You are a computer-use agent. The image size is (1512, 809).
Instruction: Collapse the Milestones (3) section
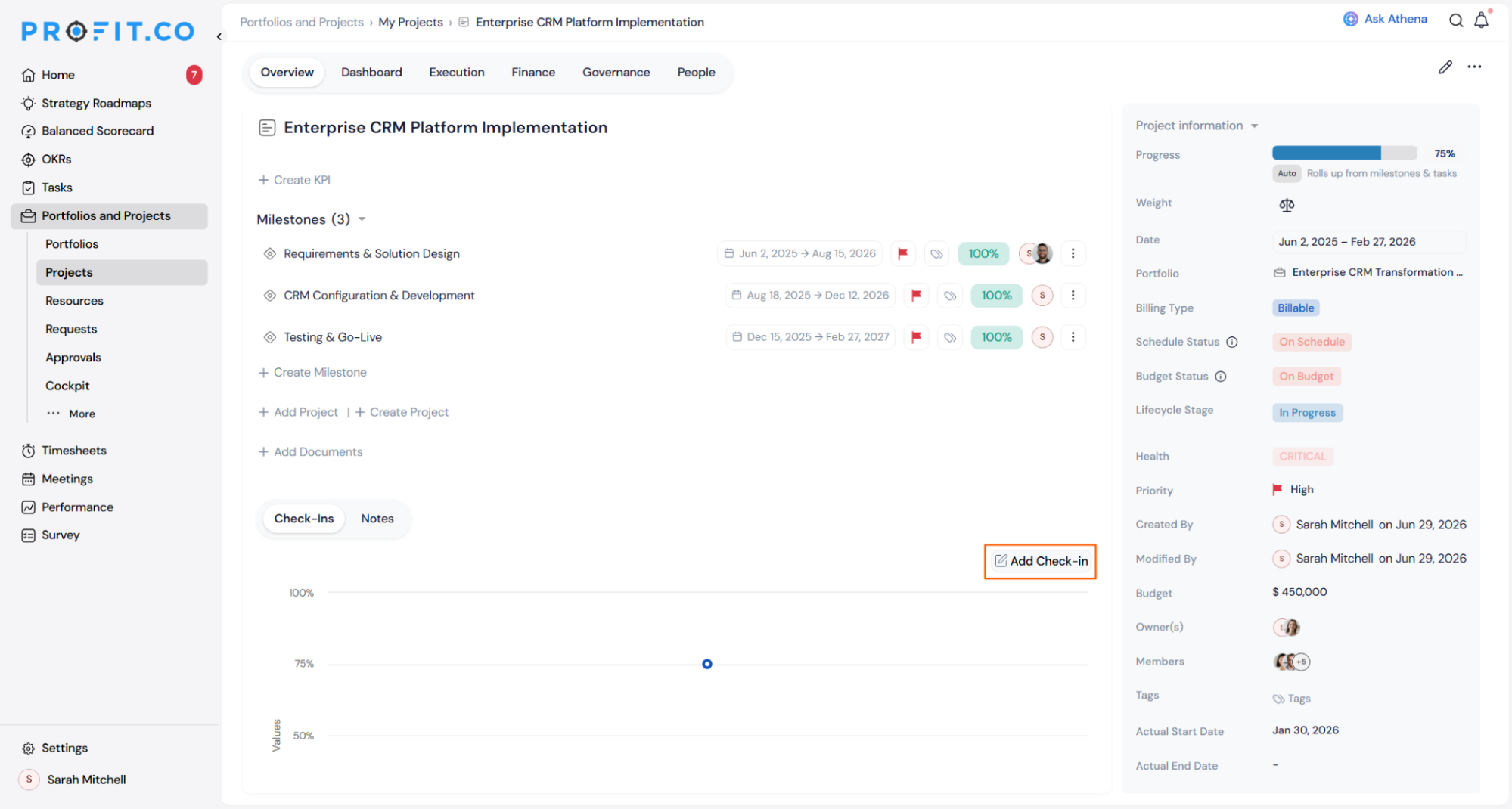[x=362, y=219]
